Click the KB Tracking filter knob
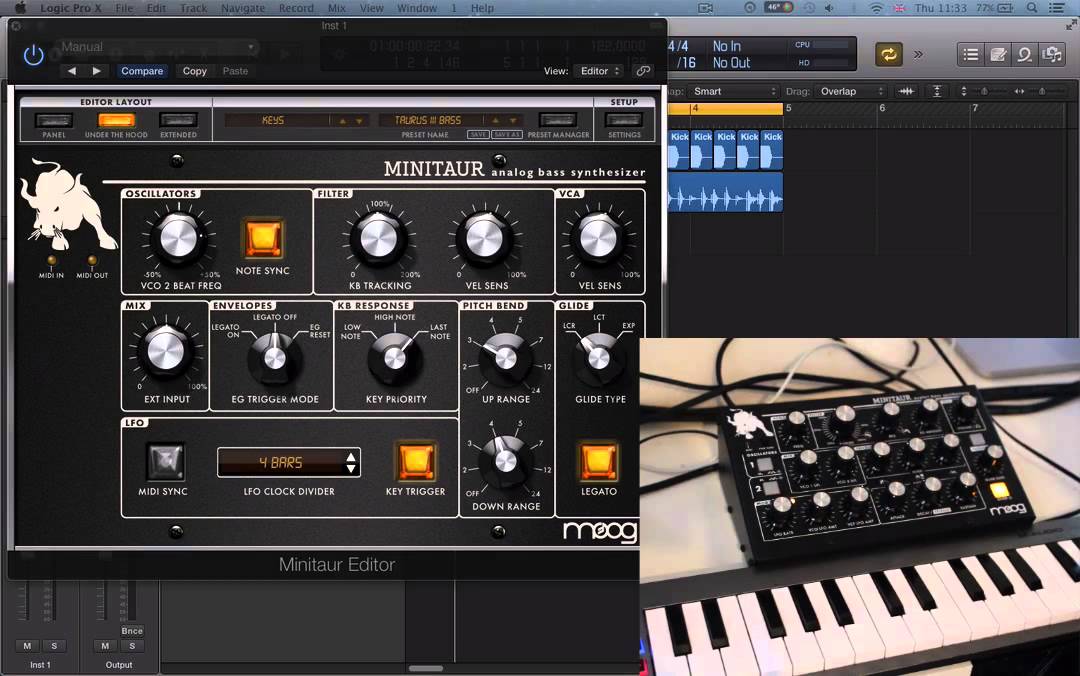1080x676 pixels. click(x=379, y=238)
